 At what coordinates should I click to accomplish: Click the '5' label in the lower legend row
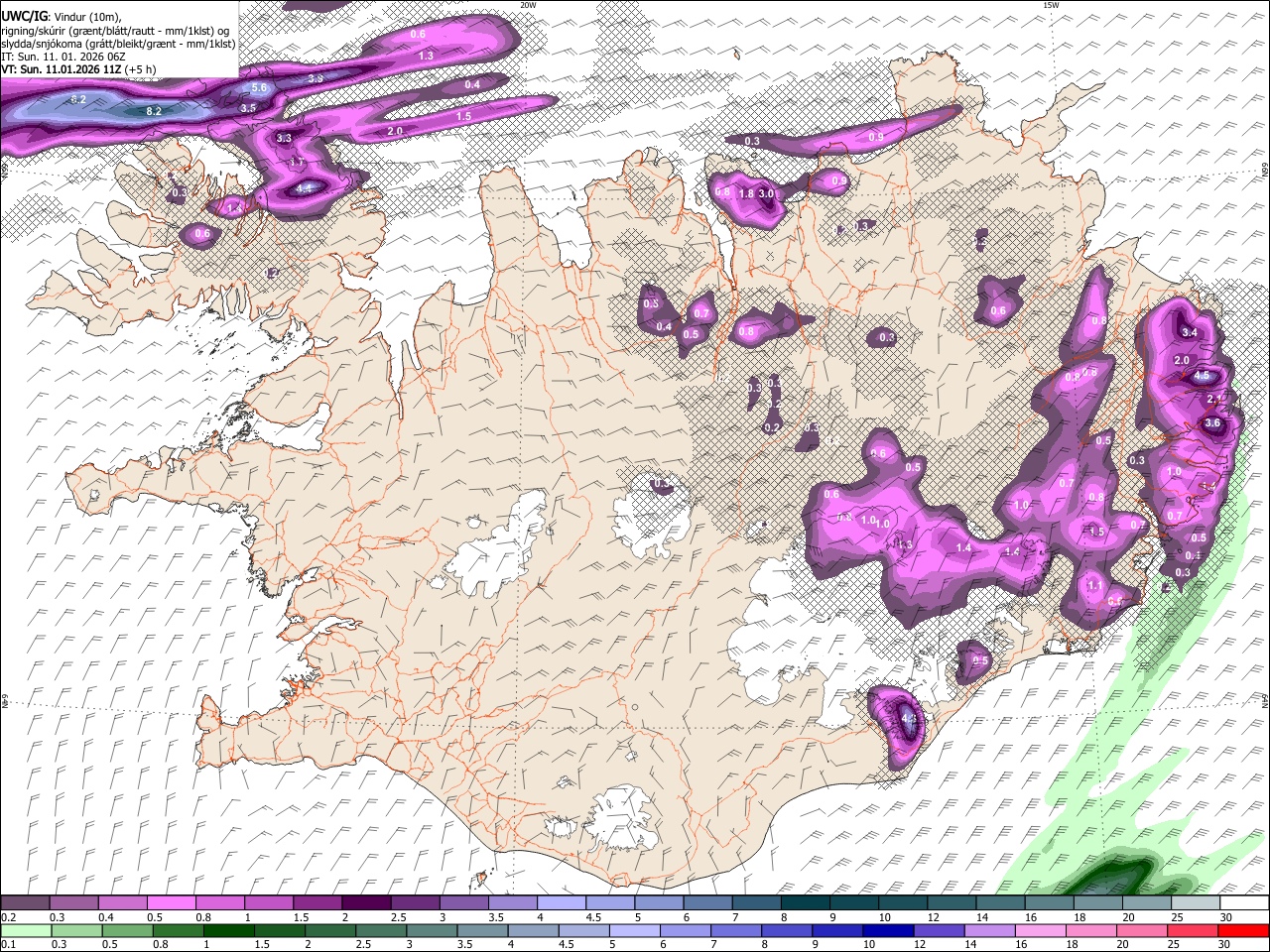[x=611, y=945]
